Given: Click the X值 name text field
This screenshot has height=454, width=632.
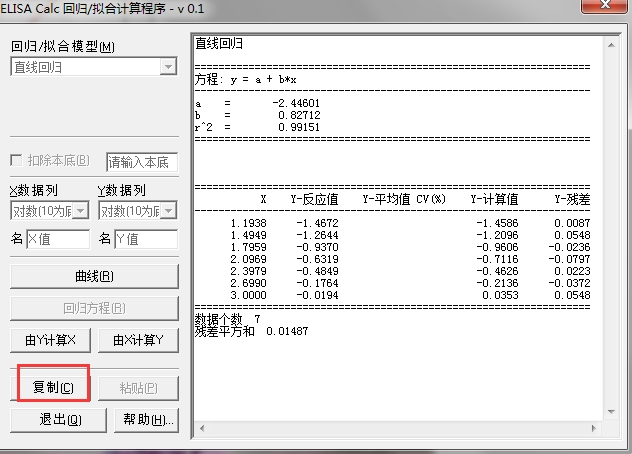Looking at the screenshot, I should [57, 239].
